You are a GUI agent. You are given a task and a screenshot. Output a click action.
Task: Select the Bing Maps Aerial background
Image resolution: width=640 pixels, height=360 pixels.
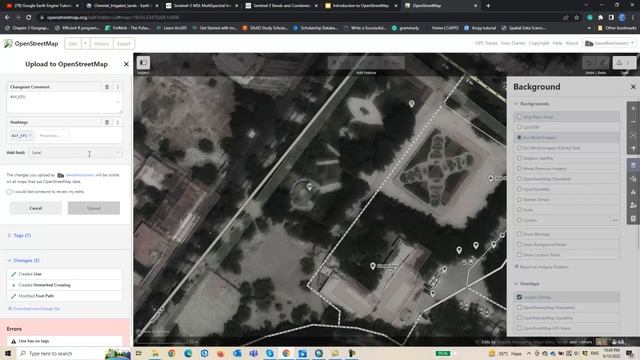pos(566,117)
